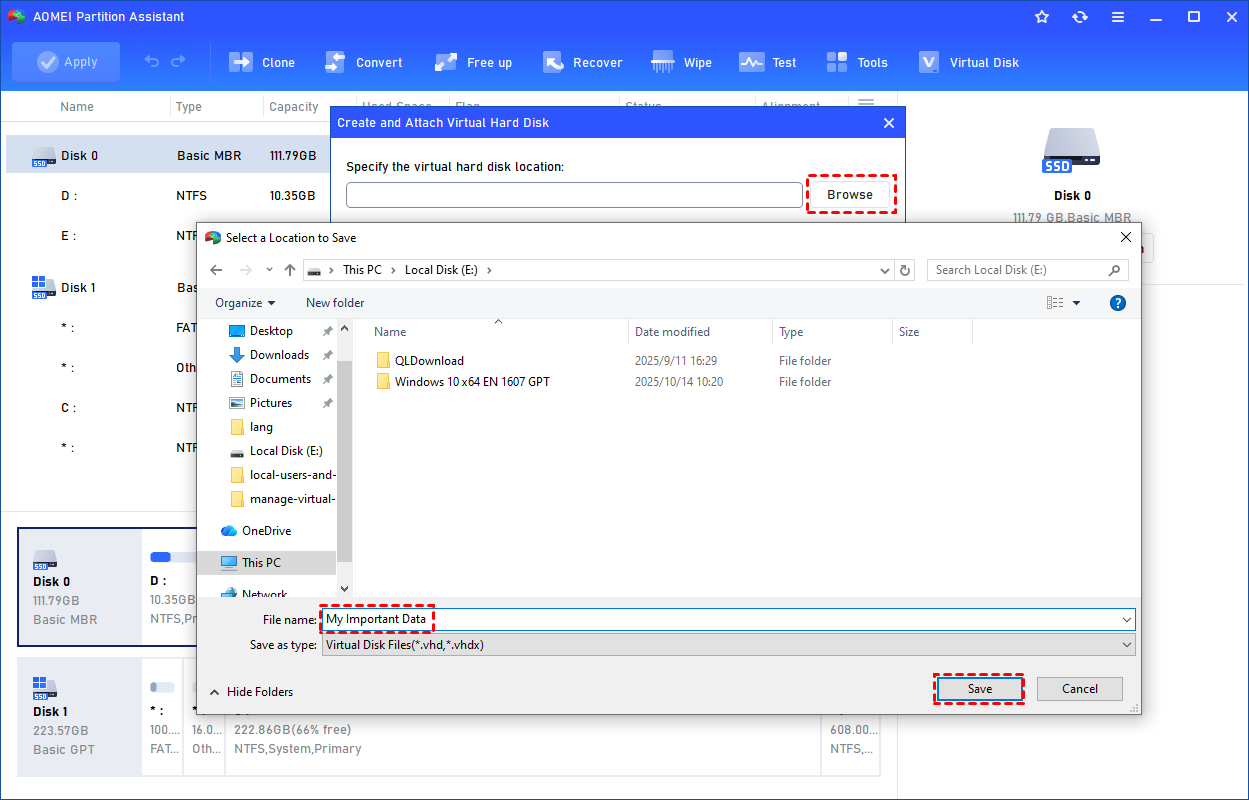Select the E: partition row in list
1249x800 pixels.
tap(101, 236)
